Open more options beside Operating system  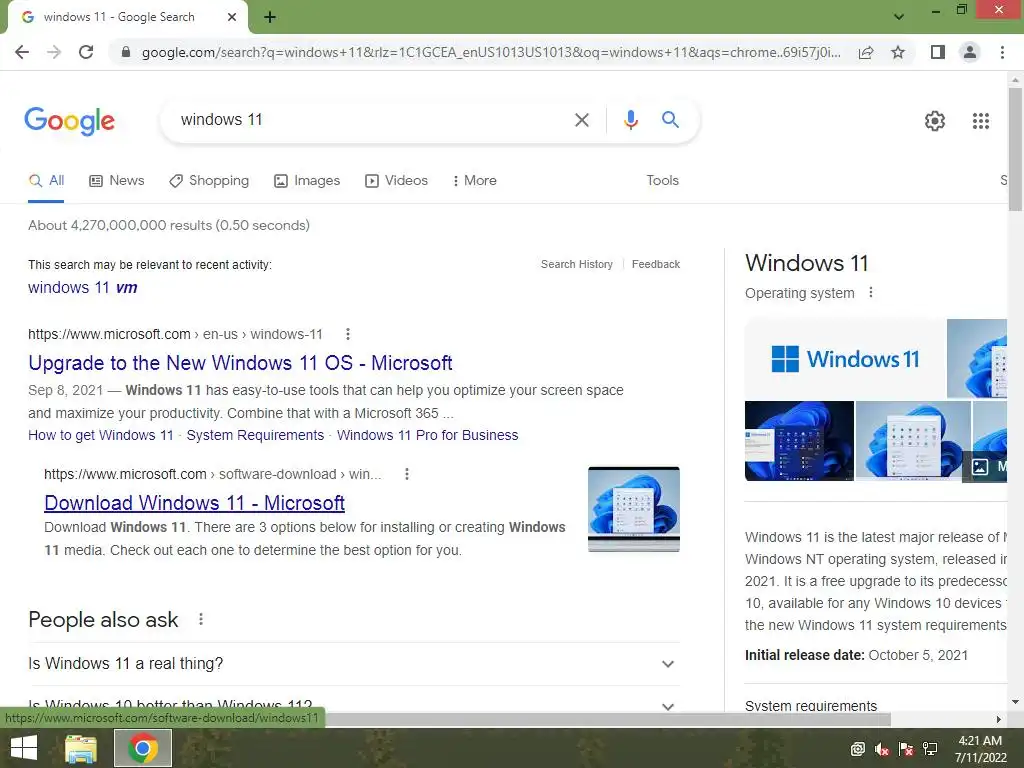point(871,293)
